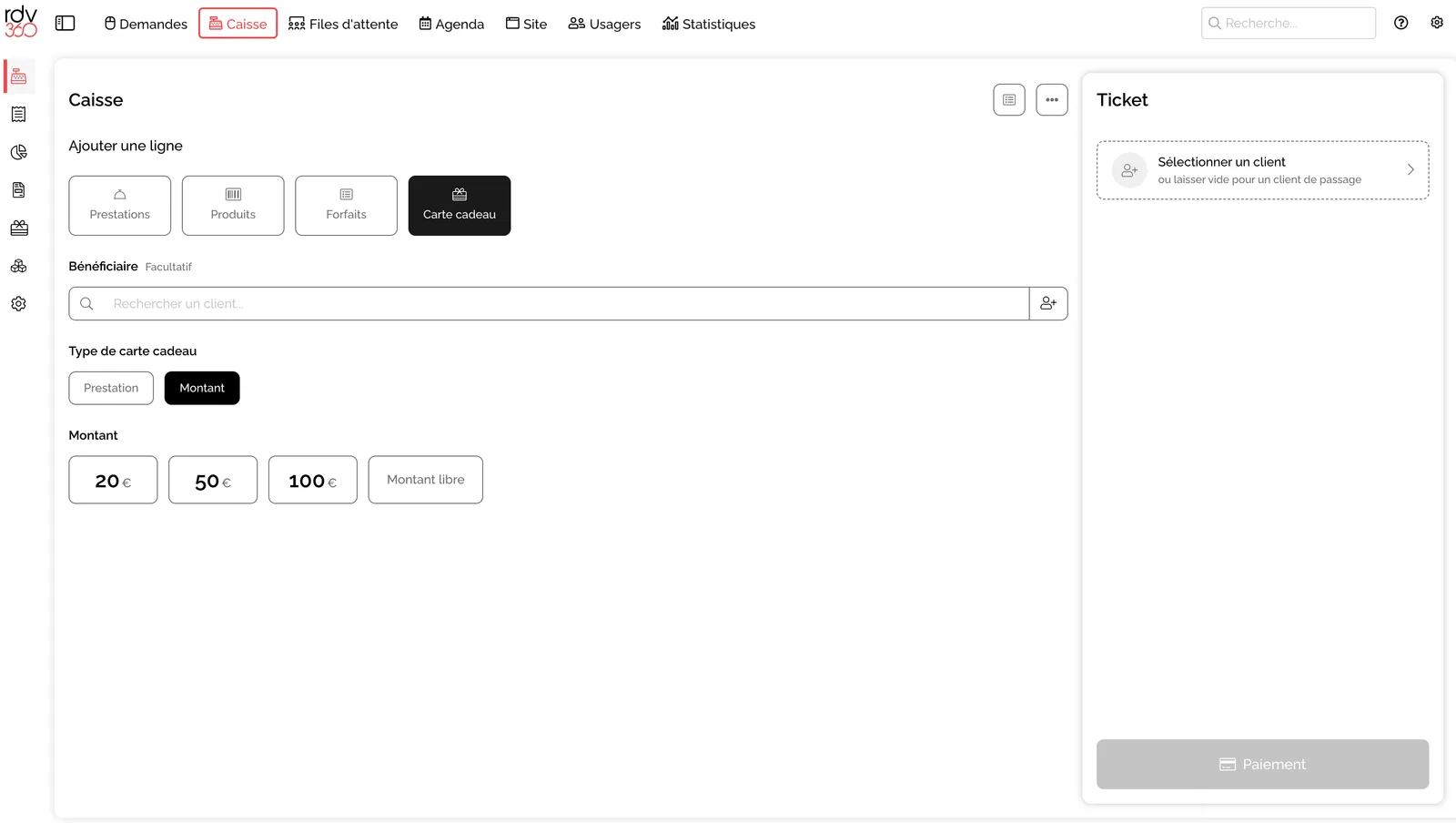Choose the 50 € amount

click(213, 480)
